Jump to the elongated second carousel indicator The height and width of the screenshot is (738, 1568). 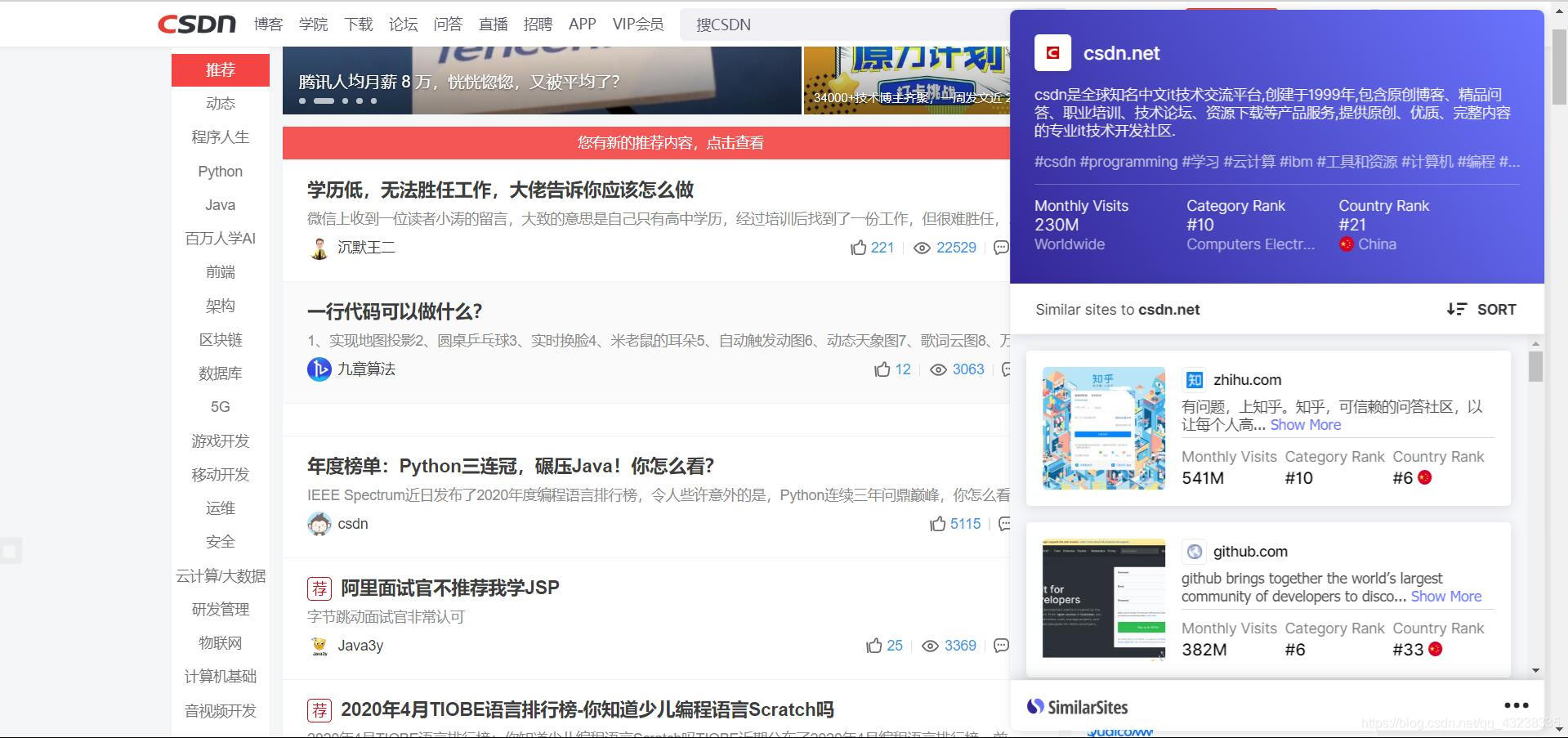click(x=324, y=101)
